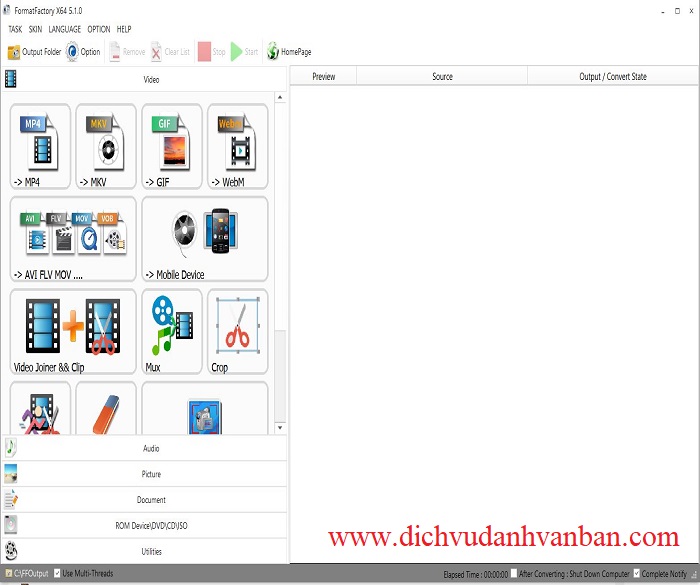Expand the Document category
Image resolution: width=700 pixels, height=585 pixels.
click(x=144, y=500)
